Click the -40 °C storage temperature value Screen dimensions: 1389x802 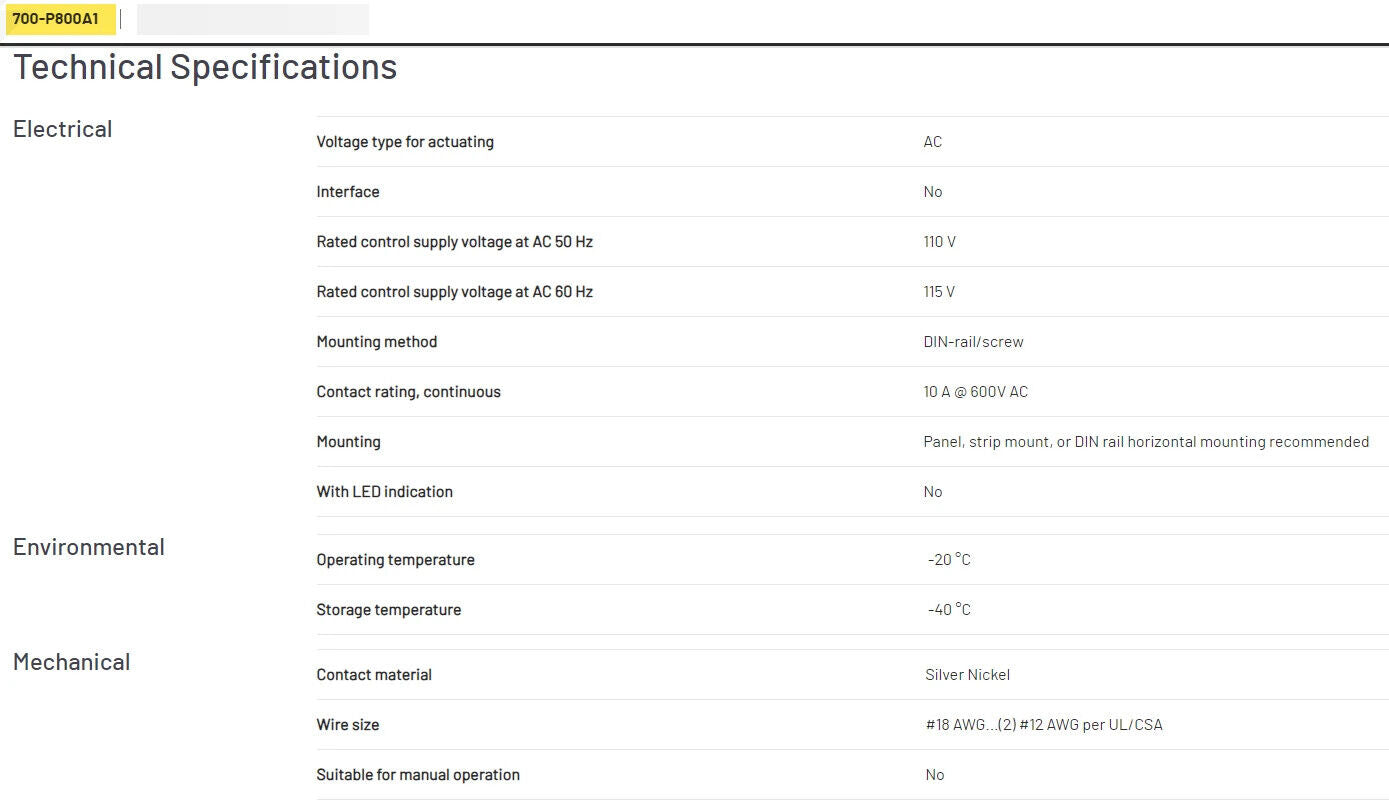(948, 610)
